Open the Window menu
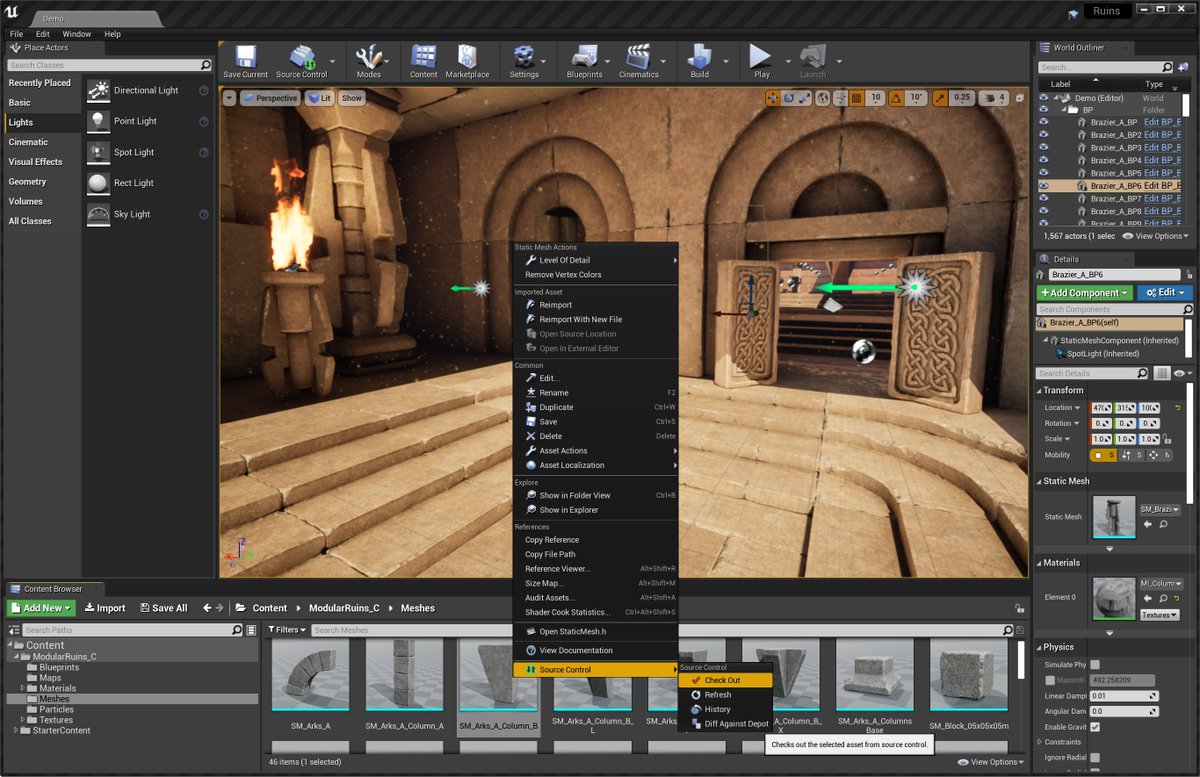The image size is (1200, 777). [77, 34]
